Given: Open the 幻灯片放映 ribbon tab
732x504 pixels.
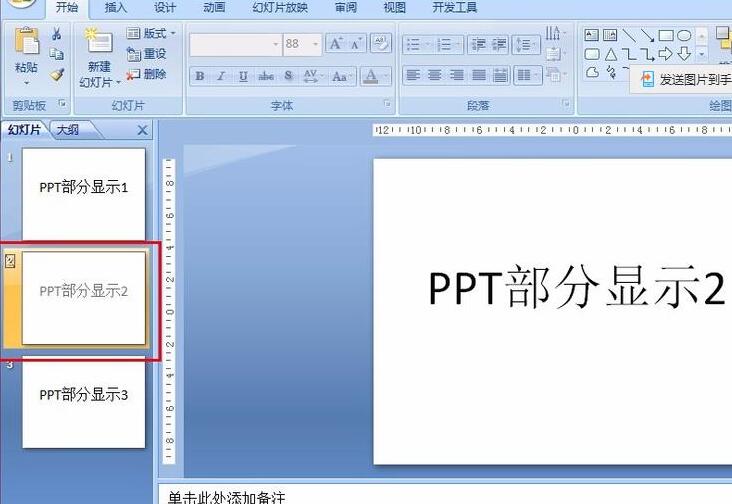Looking at the screenshot, I should (280, 7).
